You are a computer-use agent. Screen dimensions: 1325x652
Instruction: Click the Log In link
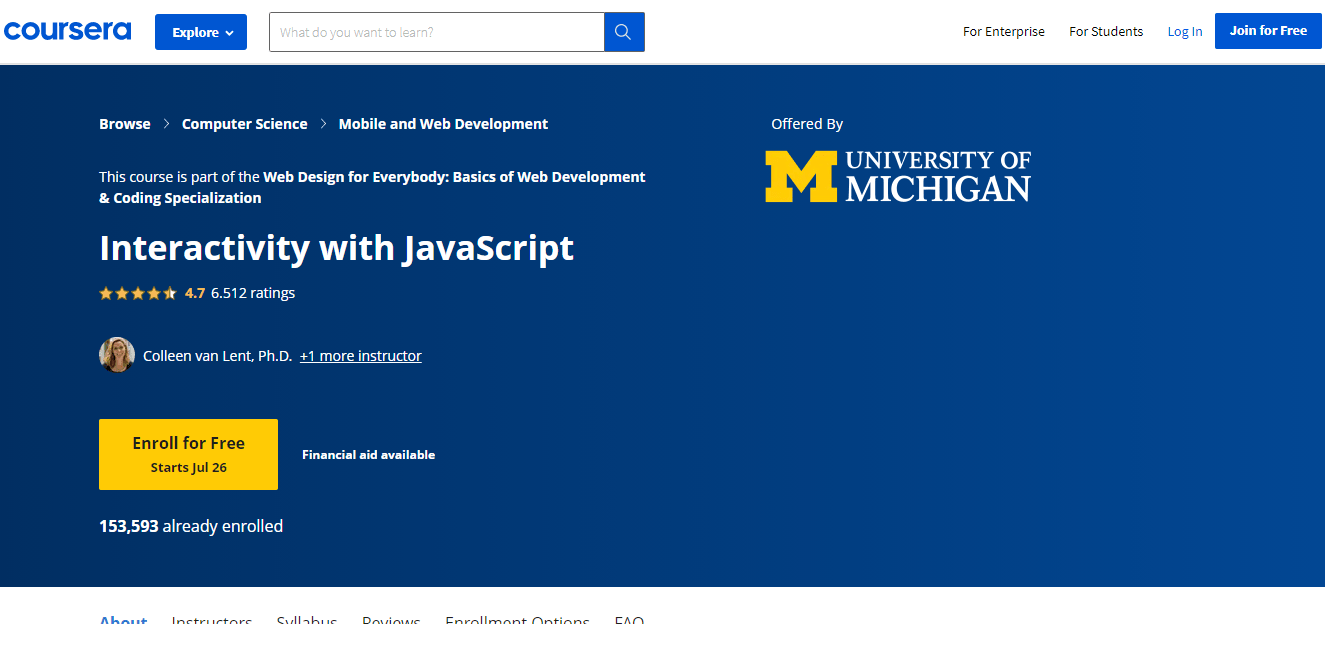(1185, 32)
